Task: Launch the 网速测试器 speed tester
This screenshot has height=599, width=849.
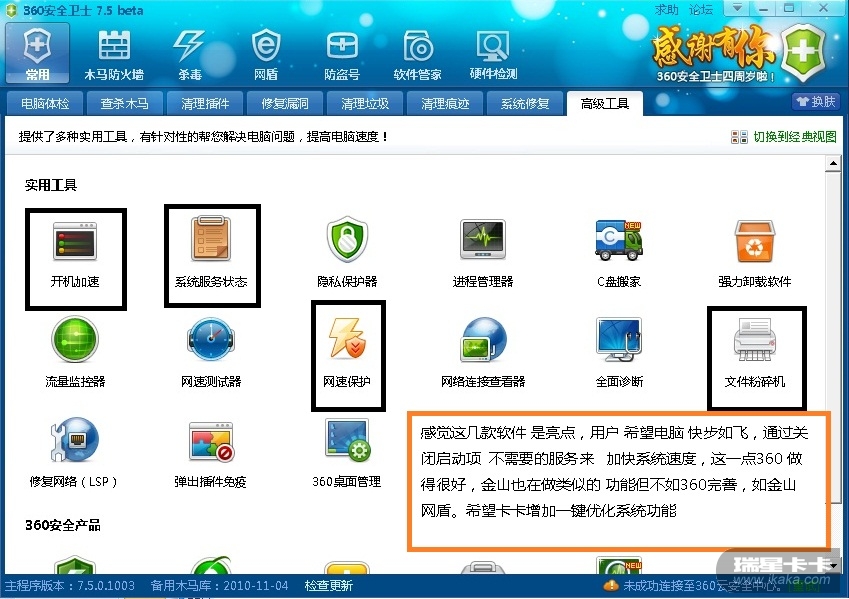Action: (211, 353)
